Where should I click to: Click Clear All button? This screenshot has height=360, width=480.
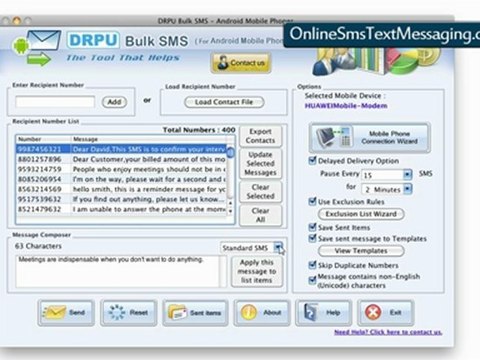(x=260, y=215)
